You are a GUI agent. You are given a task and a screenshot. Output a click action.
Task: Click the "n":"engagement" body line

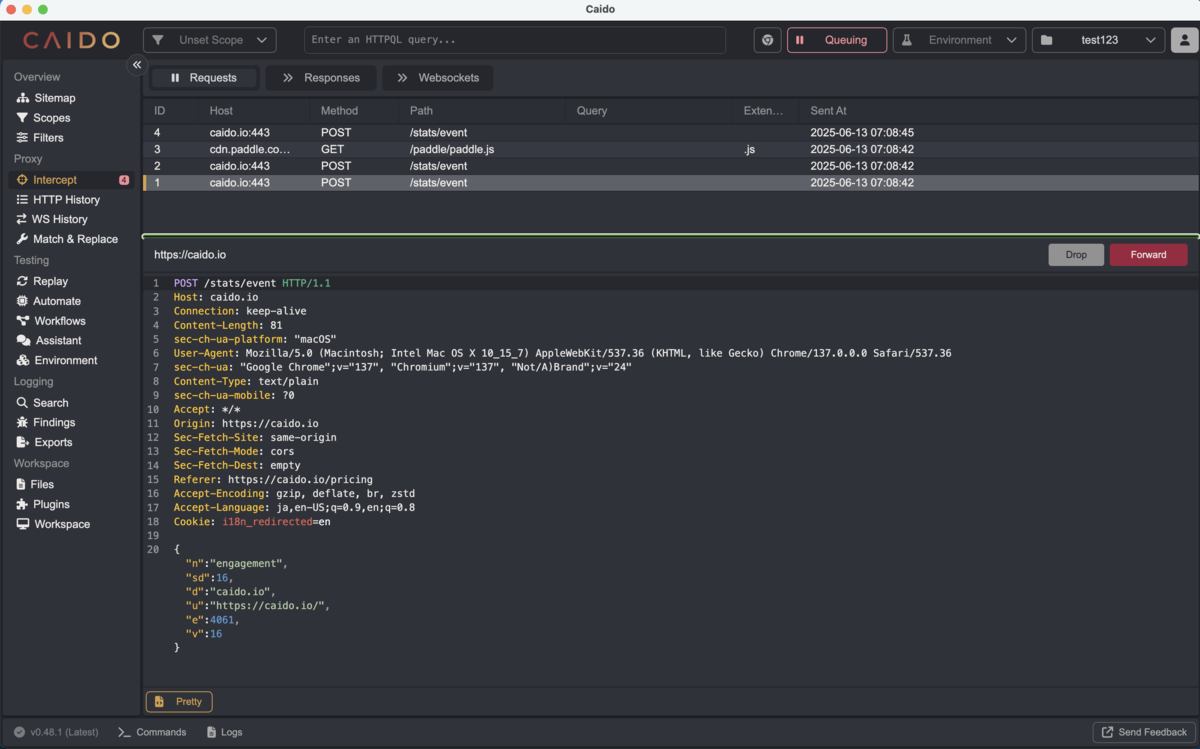click(236, 563)
